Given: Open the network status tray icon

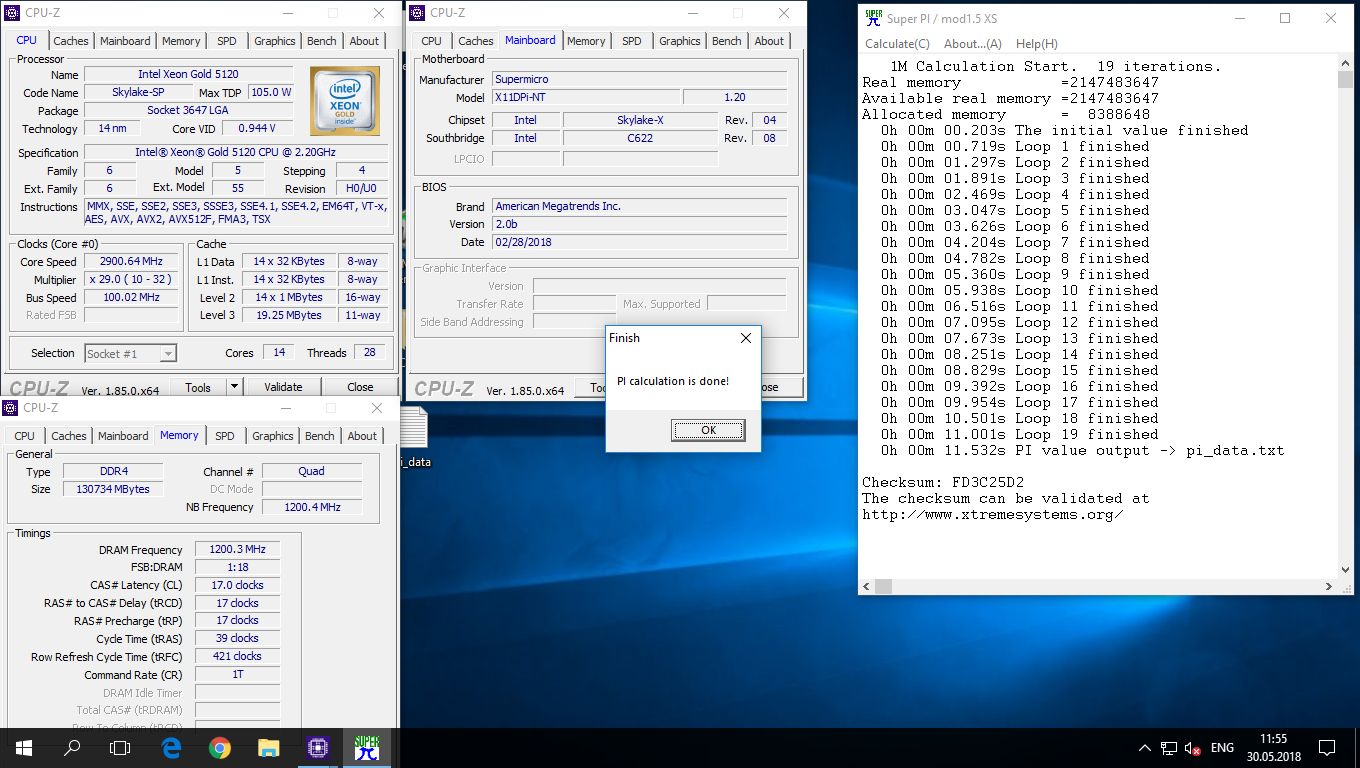Looking at the screenshot, I should tap(1169, 748).
